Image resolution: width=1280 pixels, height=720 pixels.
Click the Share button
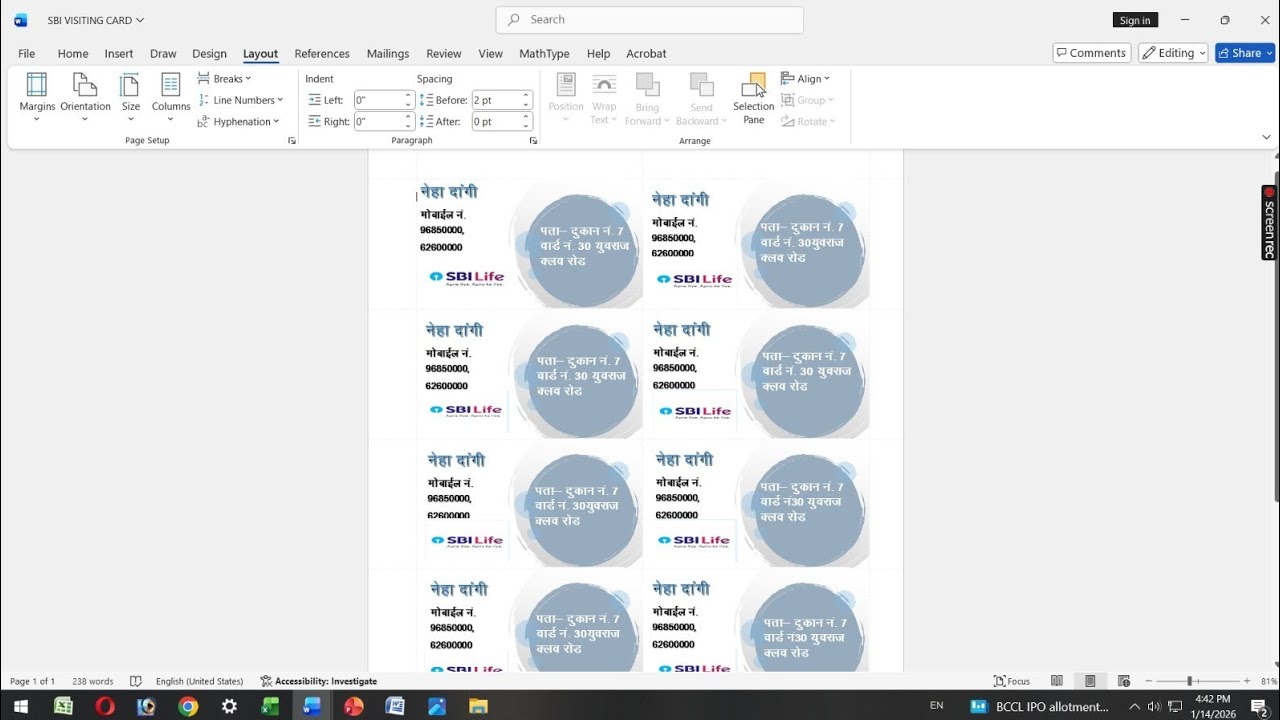1245,53
